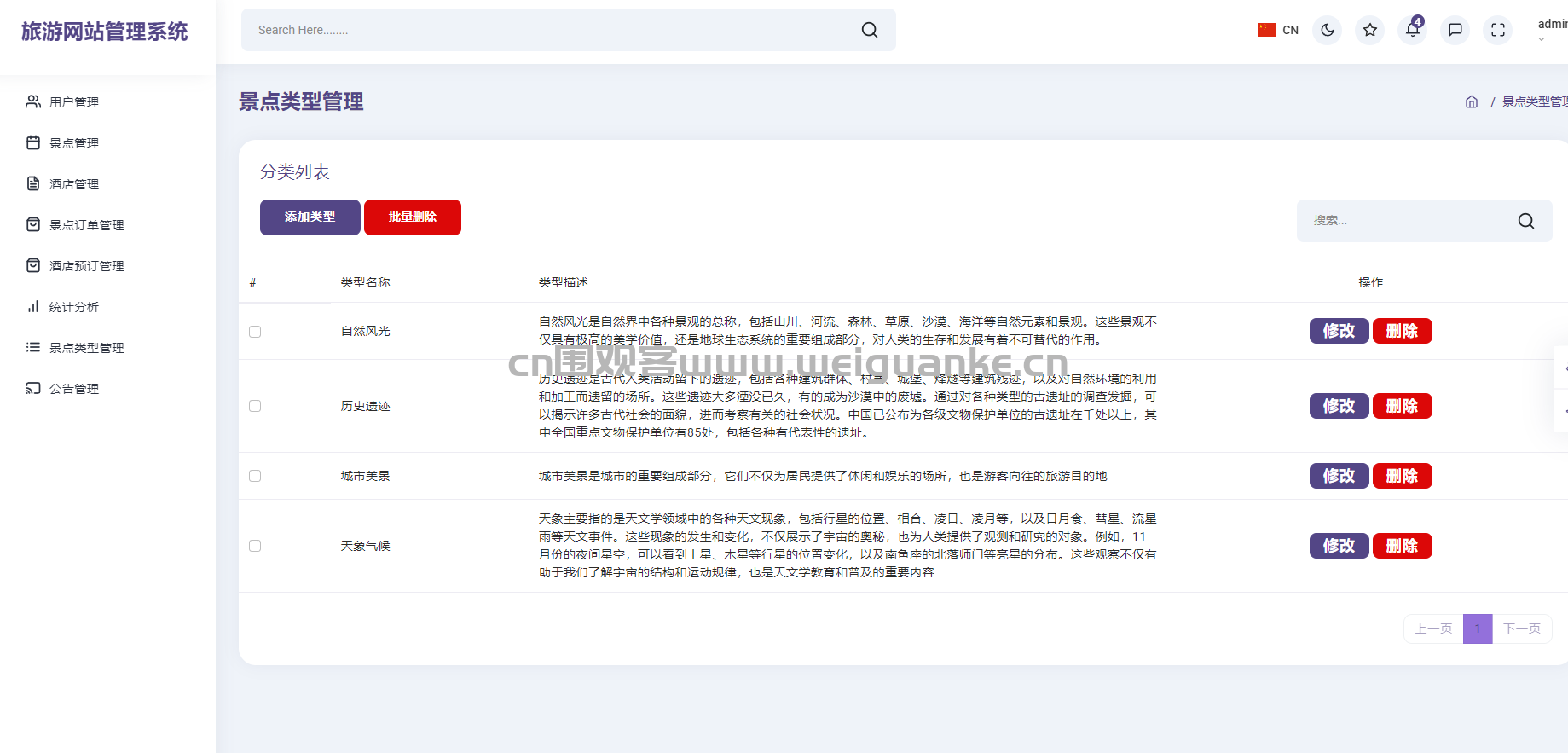Expand the admin user menu

[1551, 29]
